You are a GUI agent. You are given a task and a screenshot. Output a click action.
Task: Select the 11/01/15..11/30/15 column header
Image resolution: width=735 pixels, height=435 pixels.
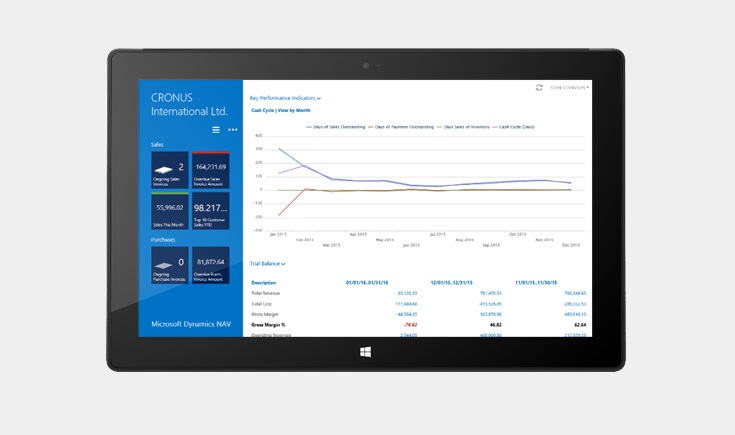tap(536, 283)
